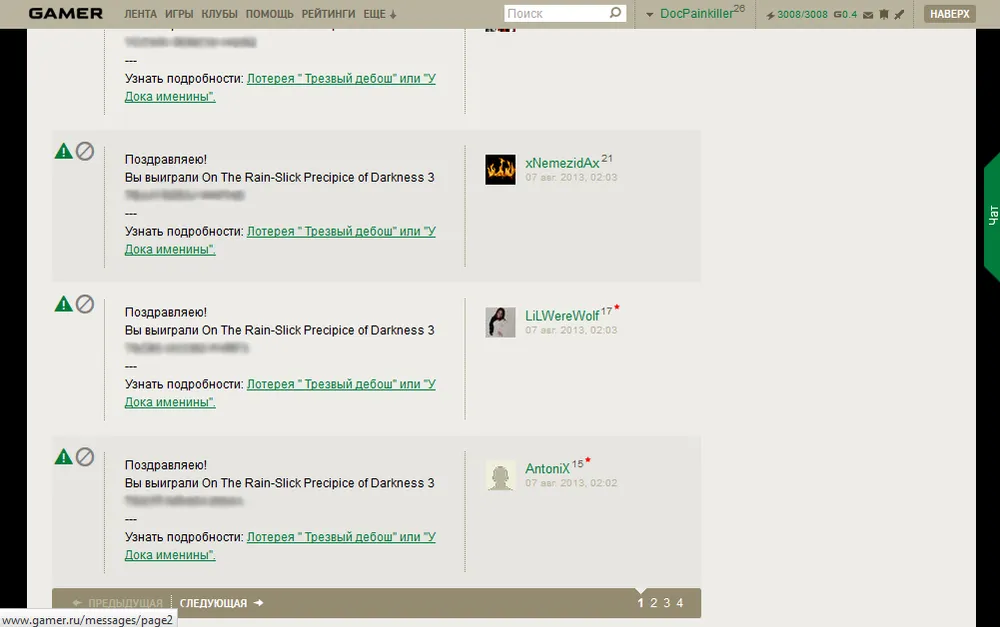The width and height of the screenshot is (1000, 627).
Task: Click the warning triangle next to AntoniX's message
Action: click(x=63, y=457)
